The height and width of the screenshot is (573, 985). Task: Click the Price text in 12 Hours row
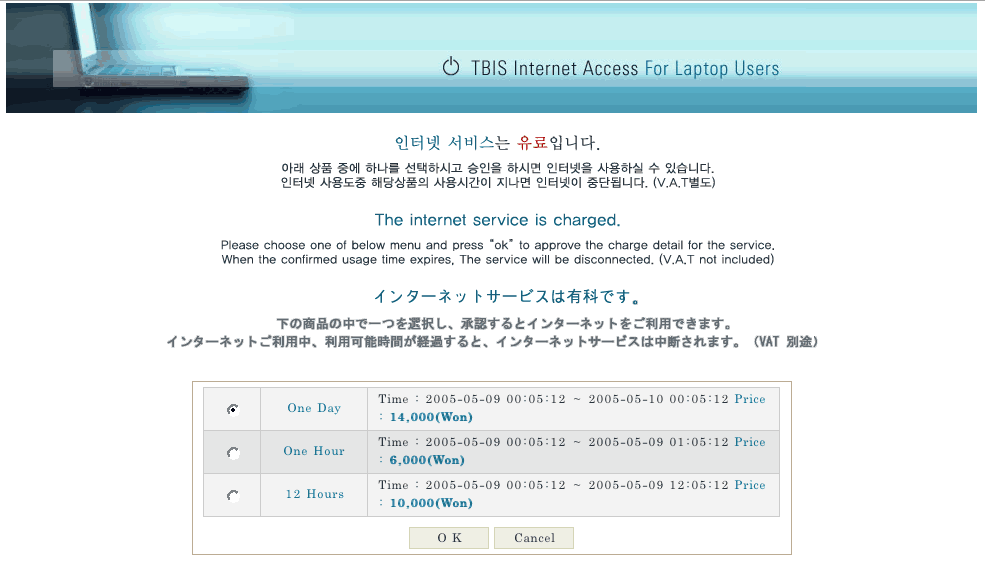tap(750, 485)
